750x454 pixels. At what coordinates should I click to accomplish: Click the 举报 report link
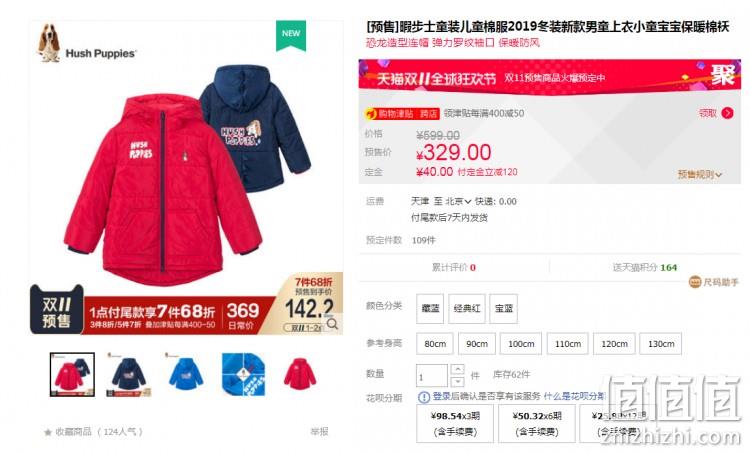click(x=319, y=432)
